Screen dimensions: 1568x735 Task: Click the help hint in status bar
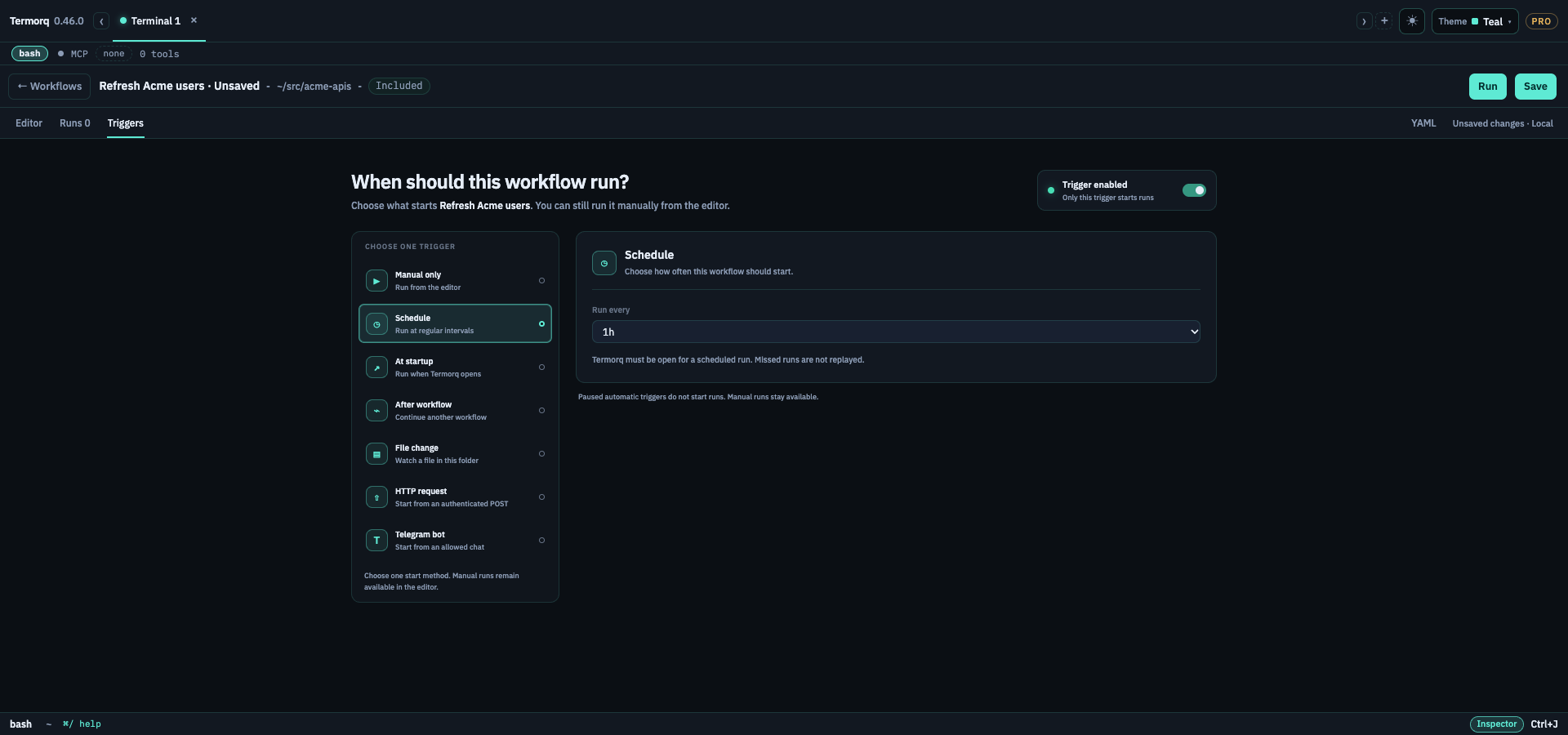(82, 724)
